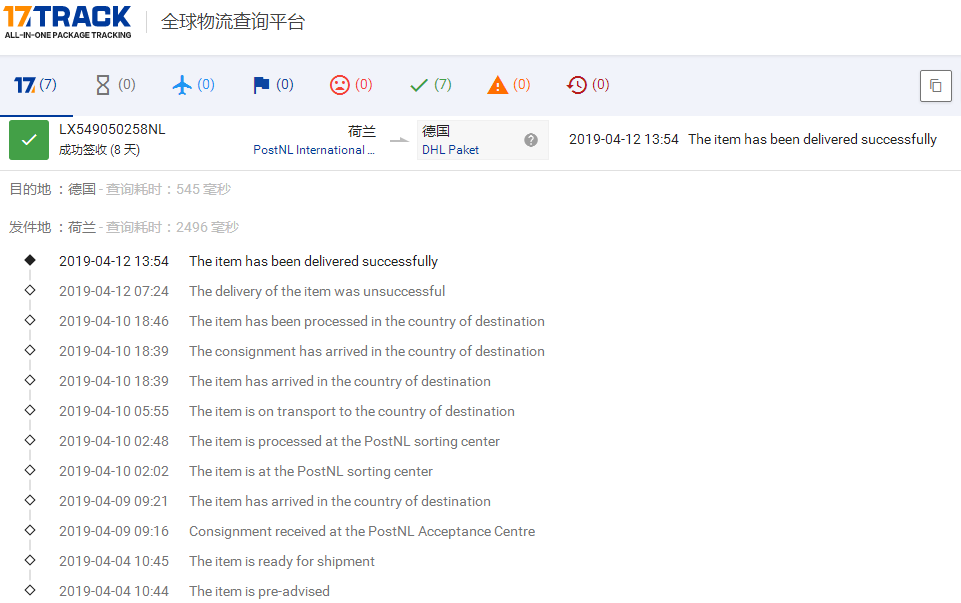Click the orange warning exception filter icon
The image size is (961, 603).
(496, 84)
